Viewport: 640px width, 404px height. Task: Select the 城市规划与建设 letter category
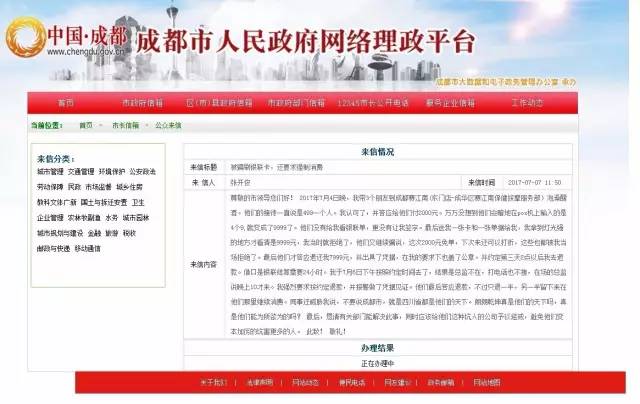pyautogui.click(x=60, y=233)
